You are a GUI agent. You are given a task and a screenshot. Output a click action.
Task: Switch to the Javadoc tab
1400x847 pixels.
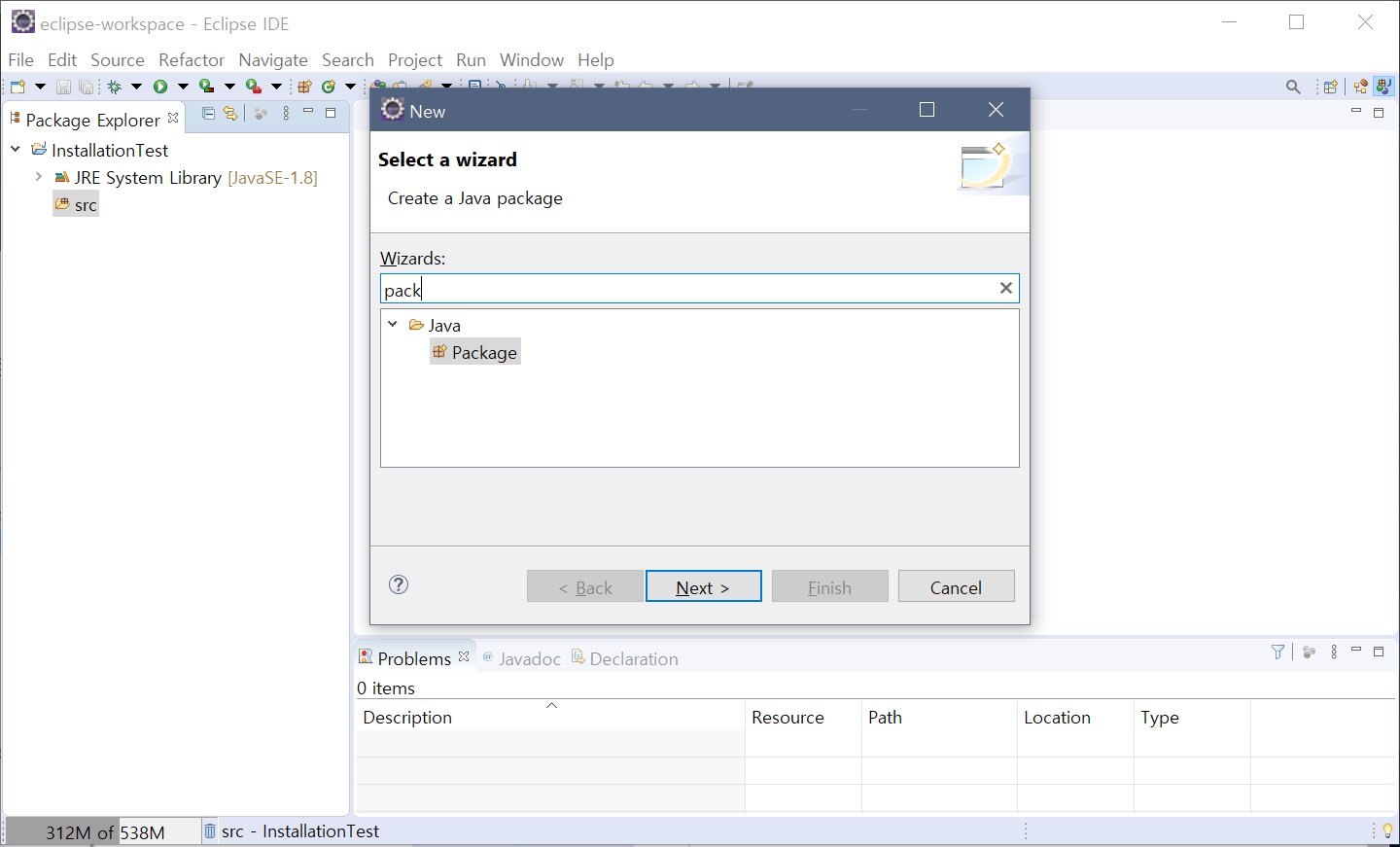coord(522,658)
